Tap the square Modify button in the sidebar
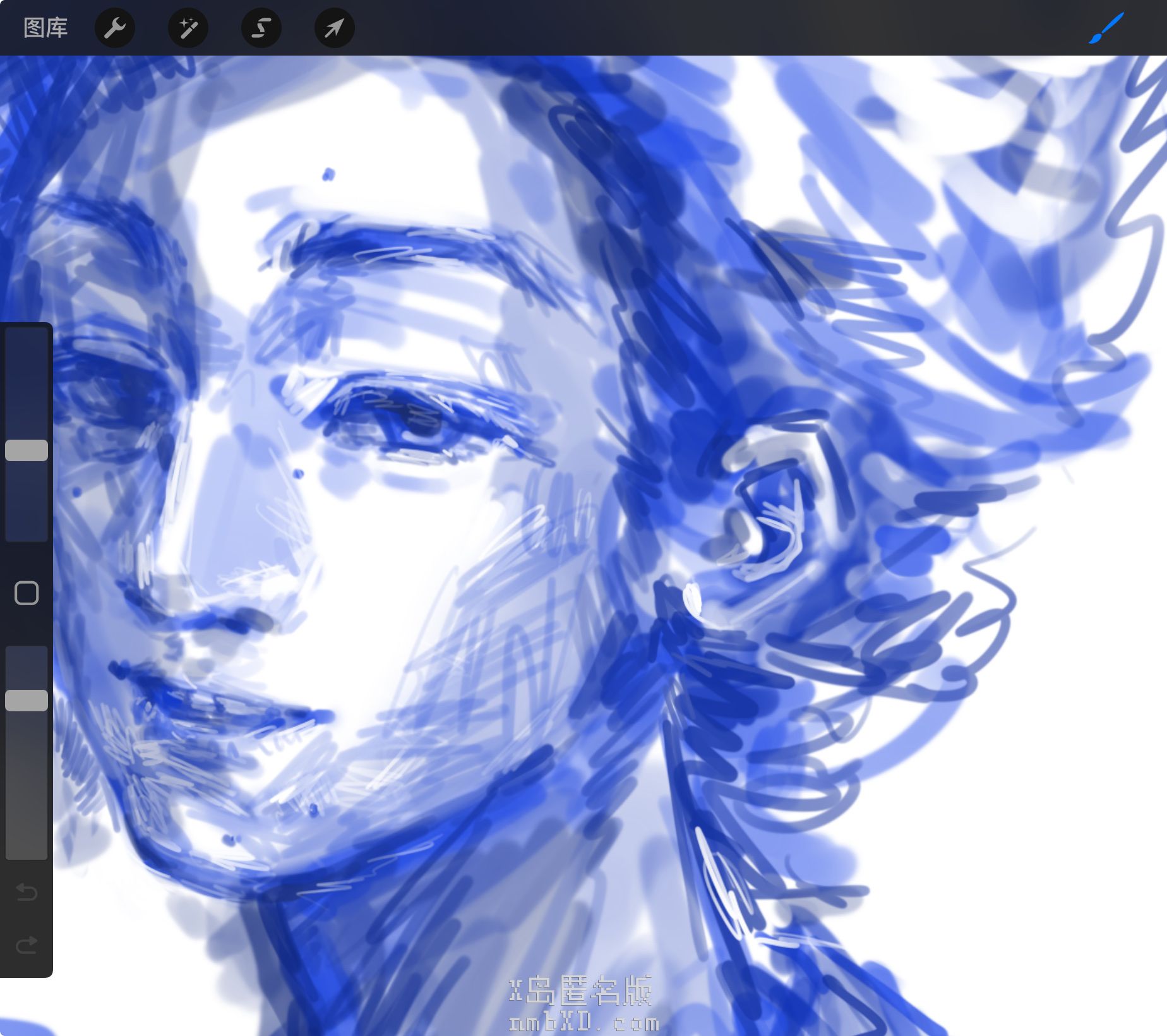 pos(27,593)
